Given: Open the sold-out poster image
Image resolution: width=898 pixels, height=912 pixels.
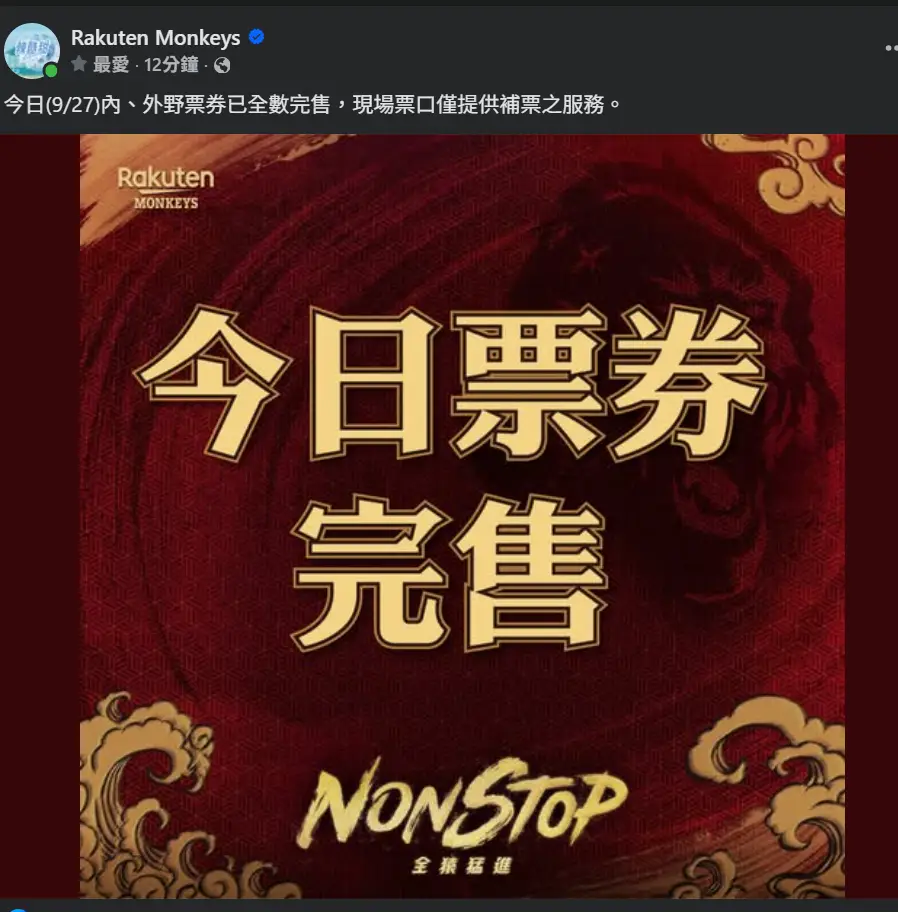Looking at the screenshot, I should click(462, 516).
